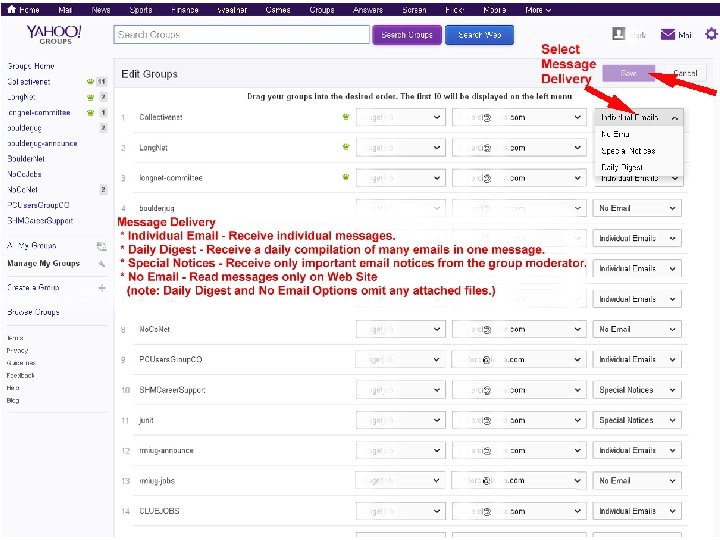Click the Search Groups input field
Image resolution: width=720 pixels, height=540 pixels.
tap(242, 34)
